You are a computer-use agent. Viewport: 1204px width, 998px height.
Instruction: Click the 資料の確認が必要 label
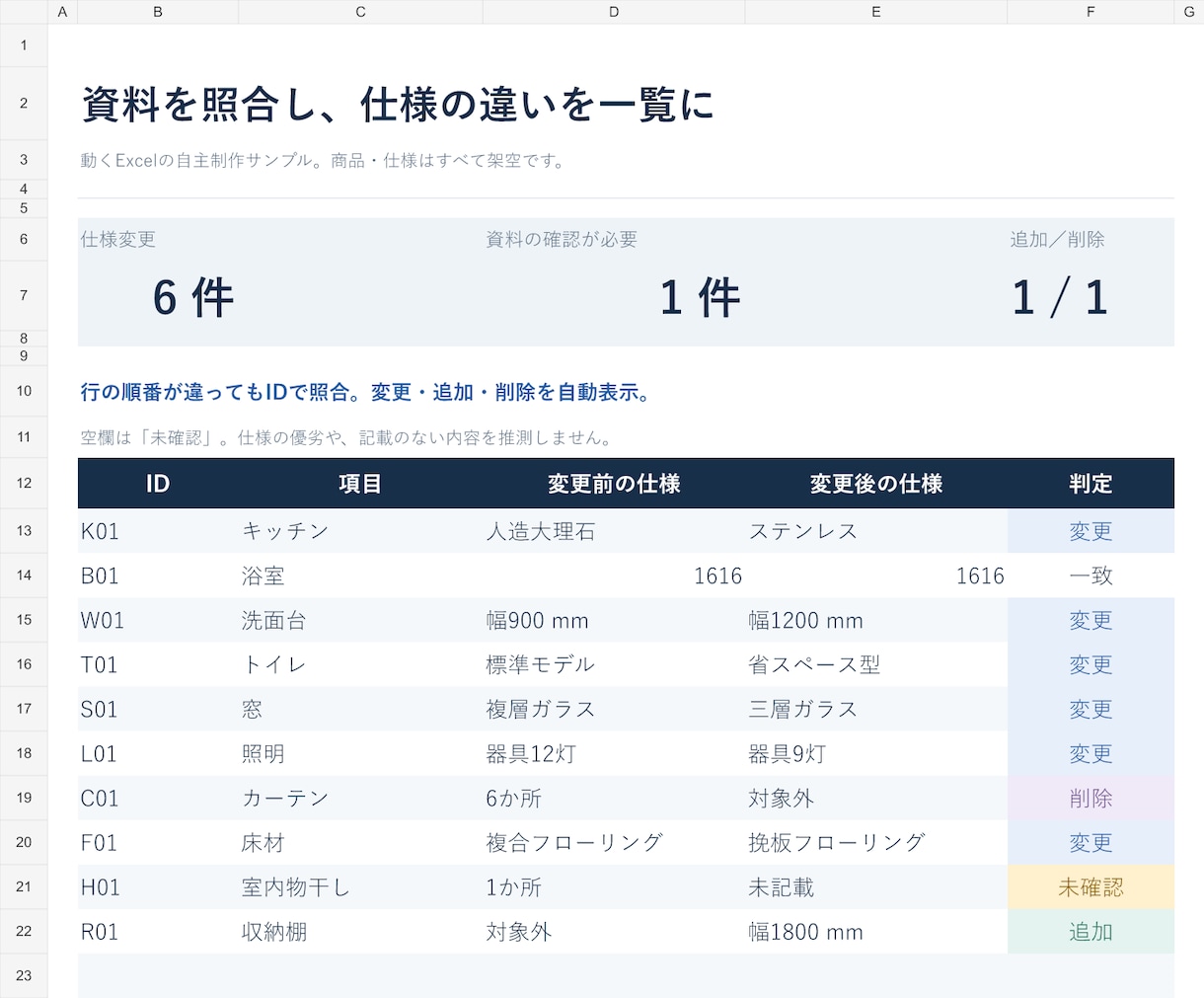[562, 239]
